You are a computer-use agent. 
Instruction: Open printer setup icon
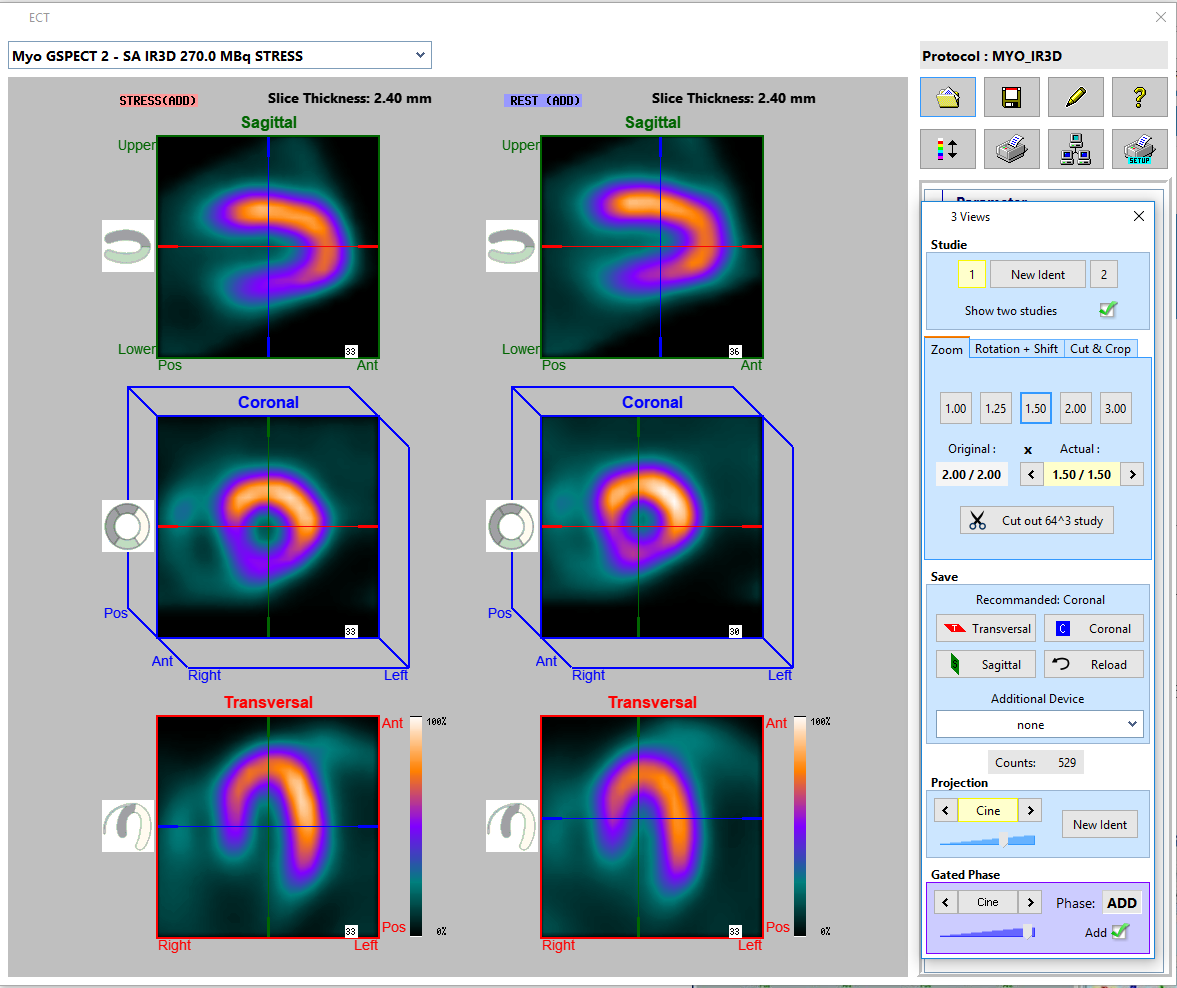[x=1139, y=149]
